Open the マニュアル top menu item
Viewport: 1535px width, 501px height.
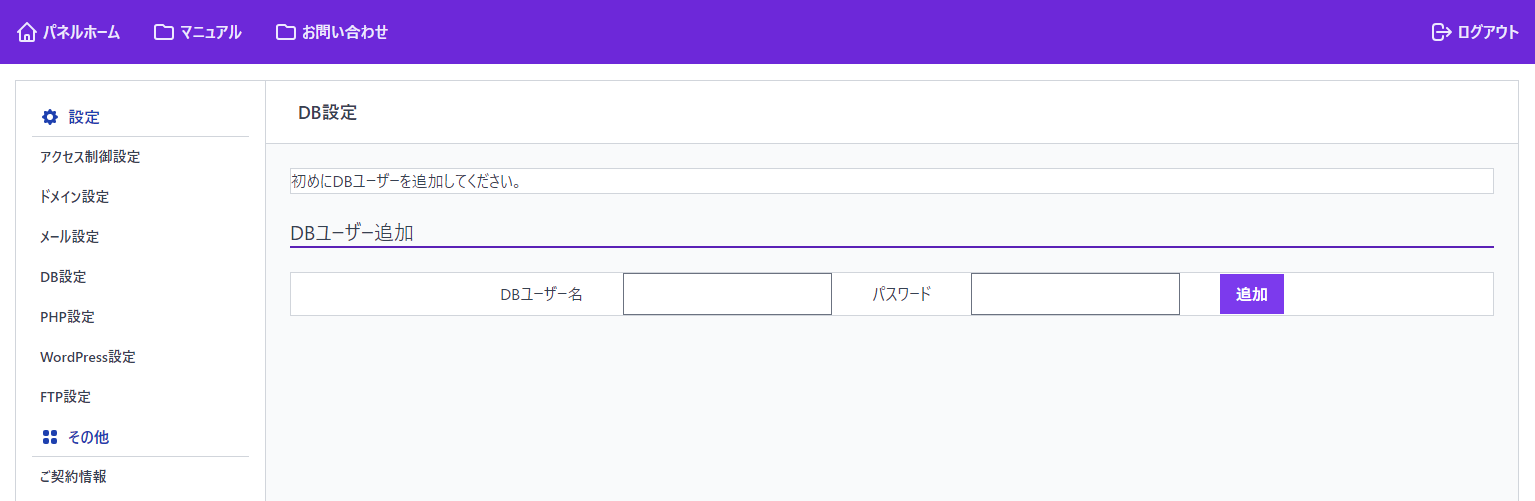(x=210, y=32)
